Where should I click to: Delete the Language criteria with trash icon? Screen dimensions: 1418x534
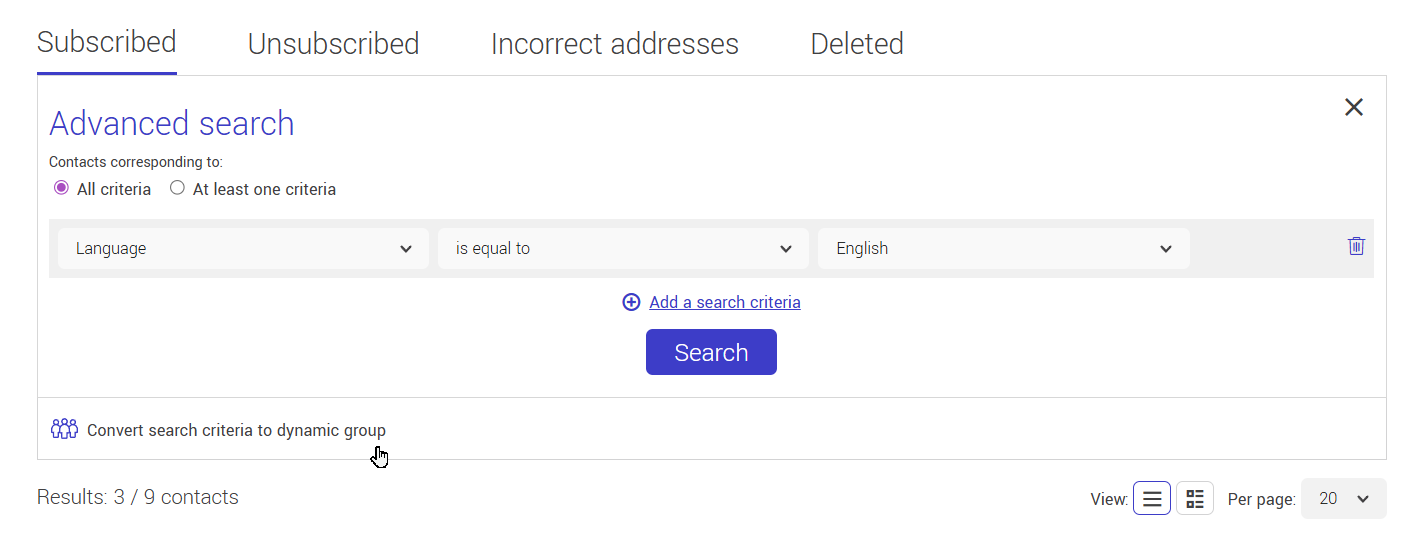[x=1356, y=246]
